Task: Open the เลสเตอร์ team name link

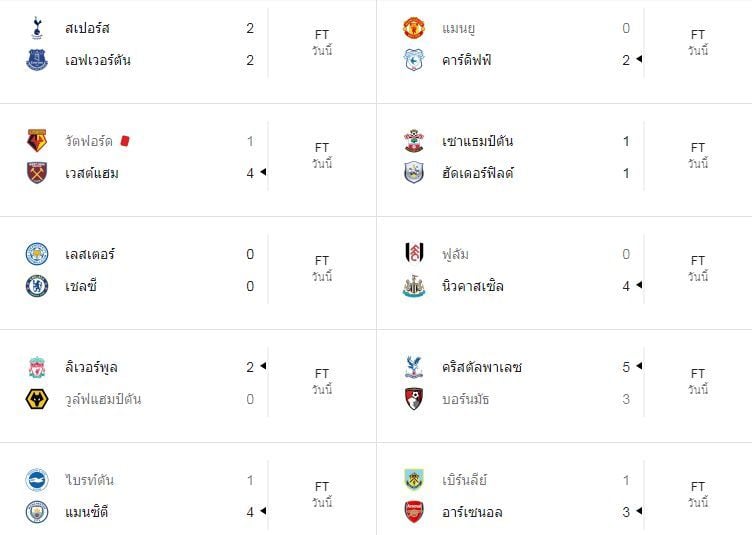Action: (88, 254)
